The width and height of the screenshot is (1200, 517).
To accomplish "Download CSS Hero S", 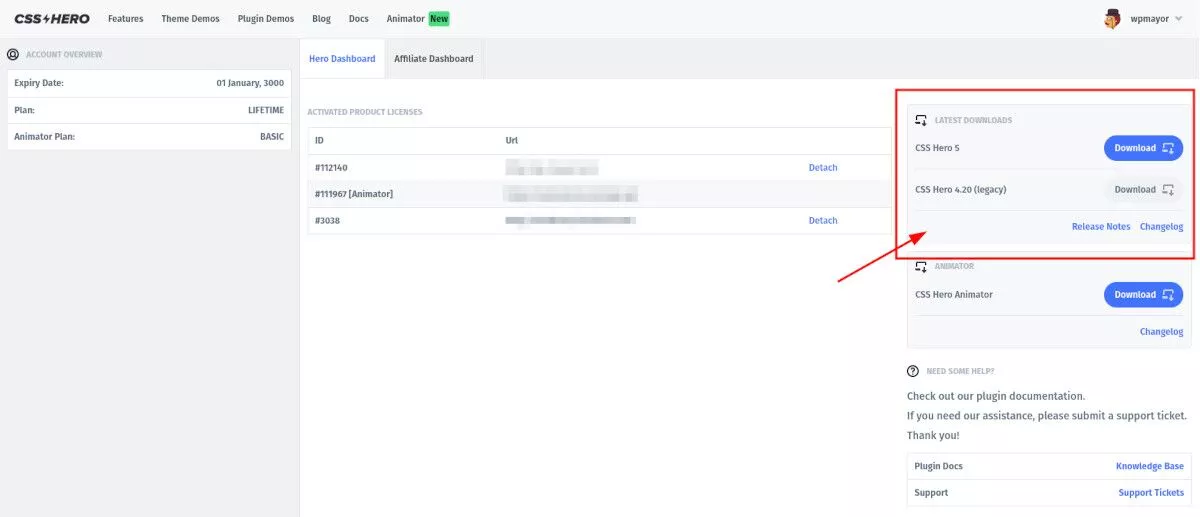I will tap(1143, 148).
